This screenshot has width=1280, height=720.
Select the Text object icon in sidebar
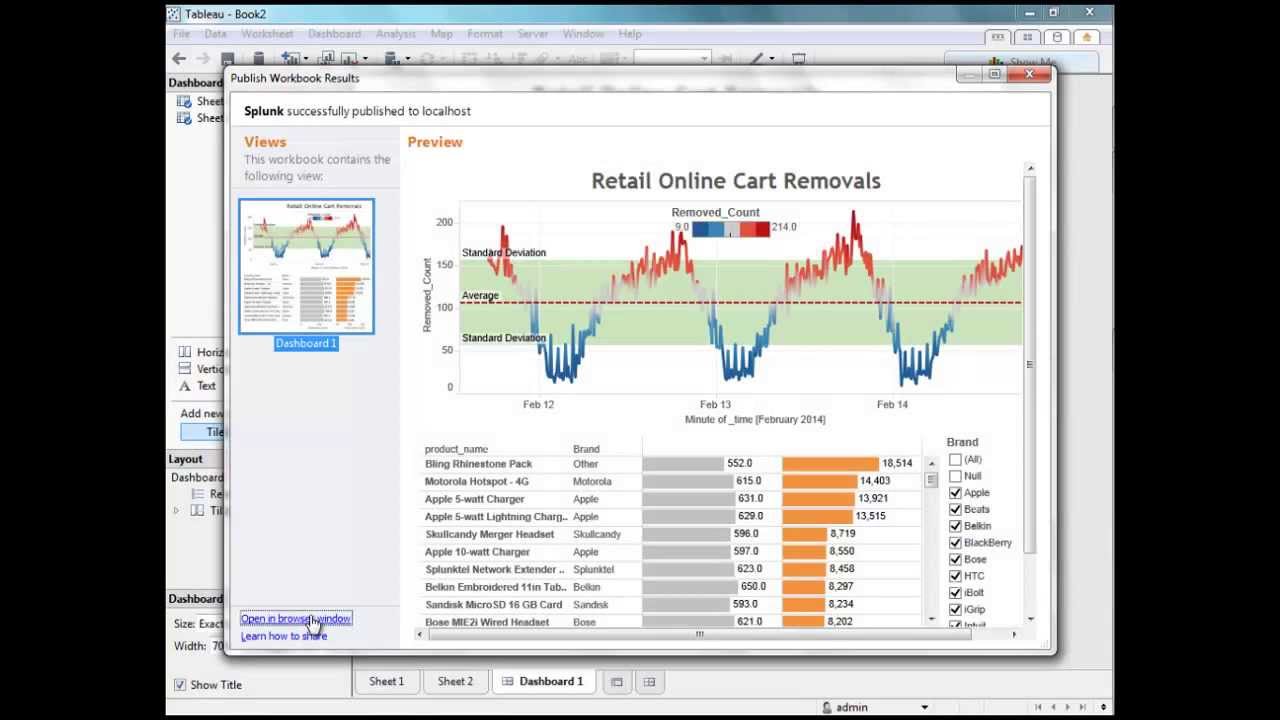tap(185, 386)
